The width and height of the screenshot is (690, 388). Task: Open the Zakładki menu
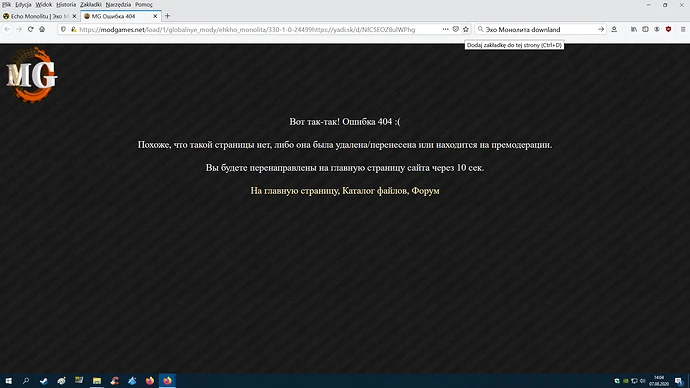(x=91, y=4)
